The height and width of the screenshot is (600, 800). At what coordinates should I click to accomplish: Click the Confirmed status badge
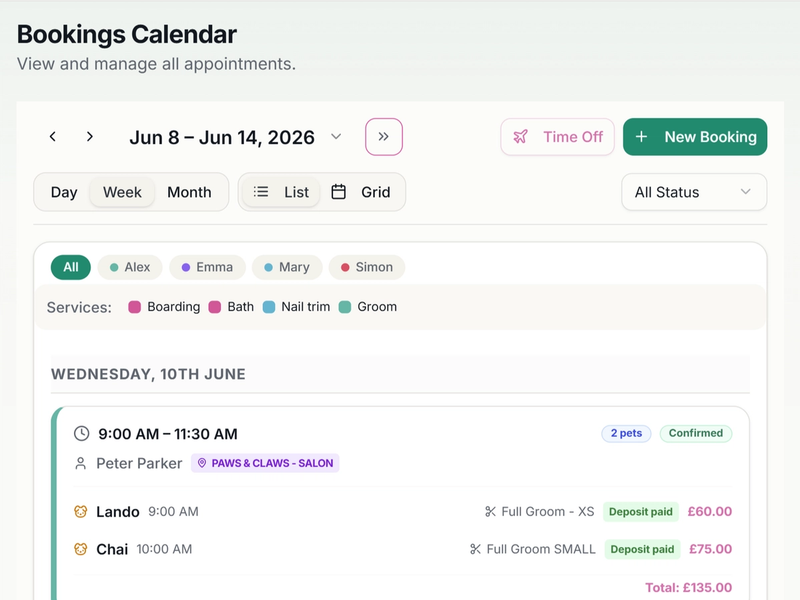pos(696,433)
